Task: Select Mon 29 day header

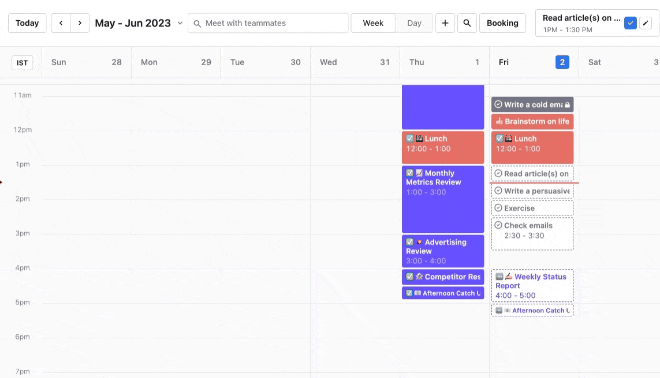Action: 176,62
